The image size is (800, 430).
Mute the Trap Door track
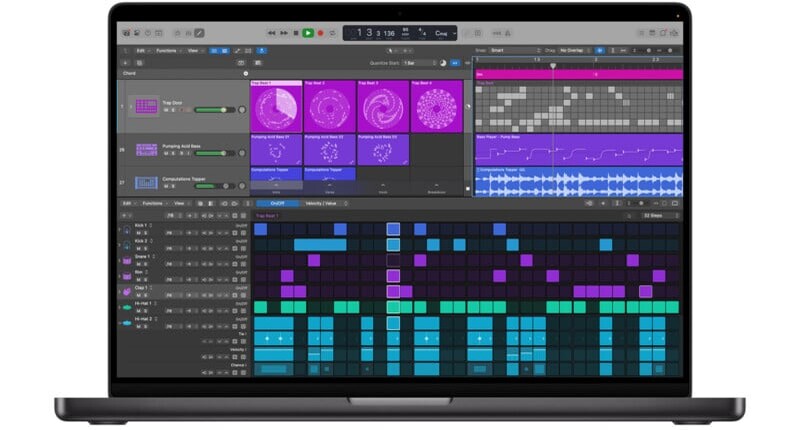point(165,110)
